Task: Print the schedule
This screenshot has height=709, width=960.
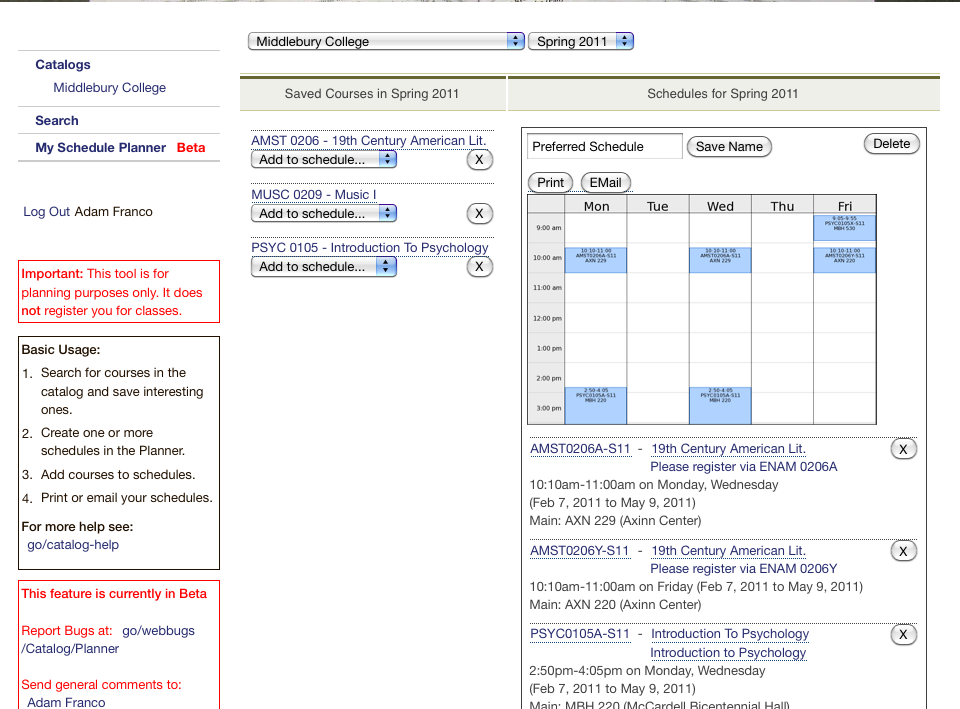Action: (x=550, y=182)
